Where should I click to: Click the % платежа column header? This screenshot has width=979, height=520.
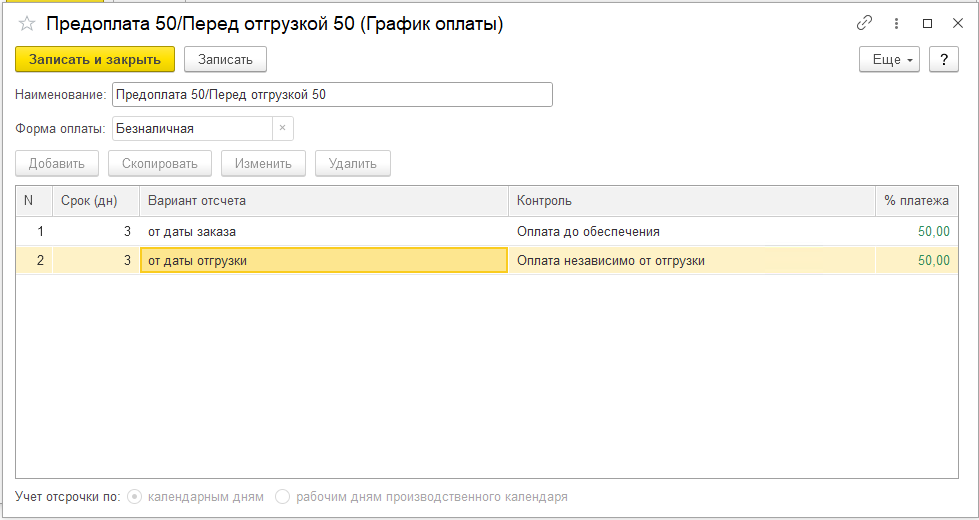point(917,200)
